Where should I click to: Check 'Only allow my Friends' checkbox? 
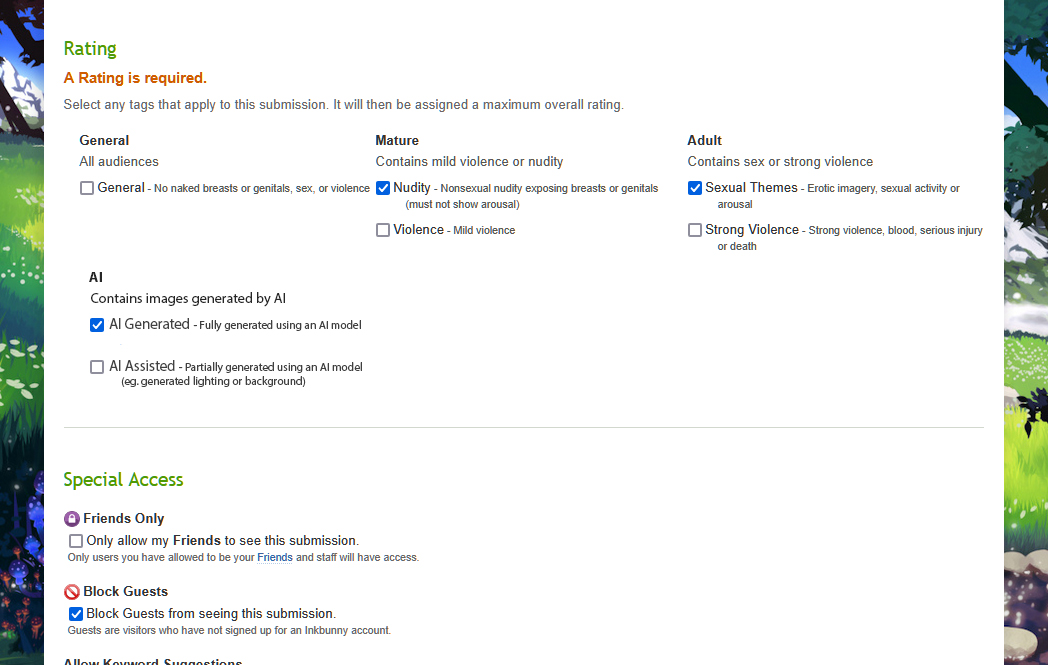click(x=76, y=541)
